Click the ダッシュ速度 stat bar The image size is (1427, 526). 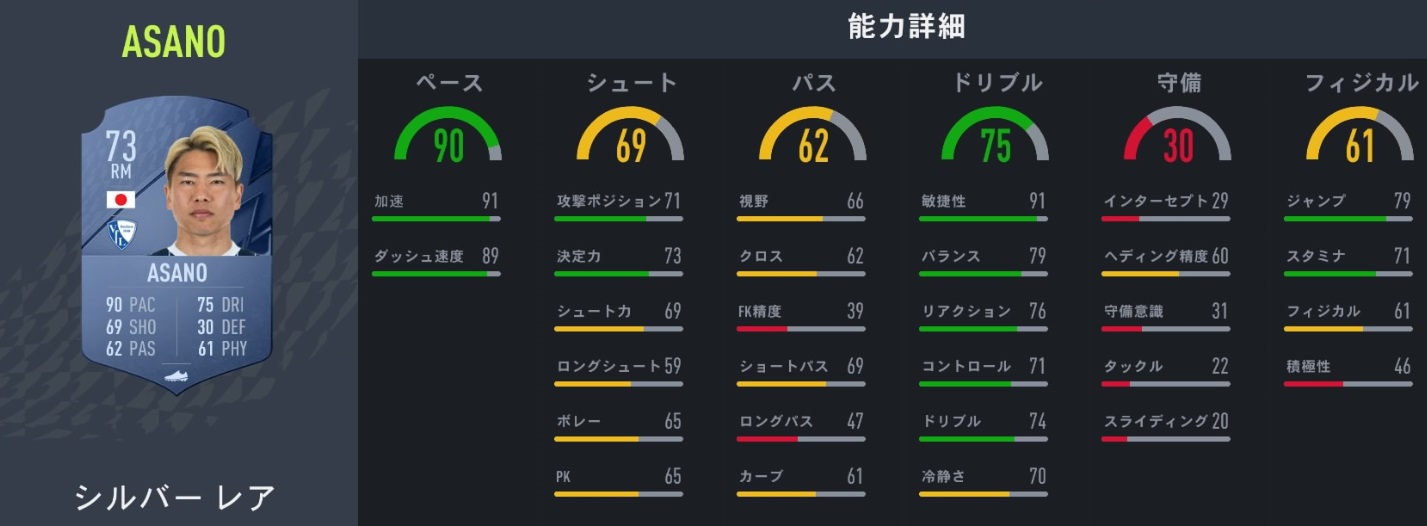pos(435,273)
